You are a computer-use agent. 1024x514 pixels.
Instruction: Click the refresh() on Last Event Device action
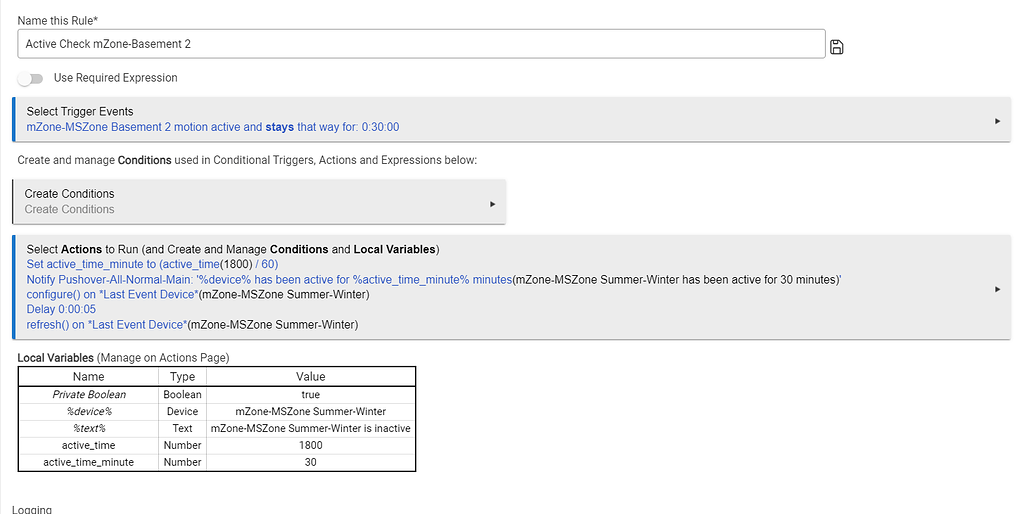click(x=192, y=325)
